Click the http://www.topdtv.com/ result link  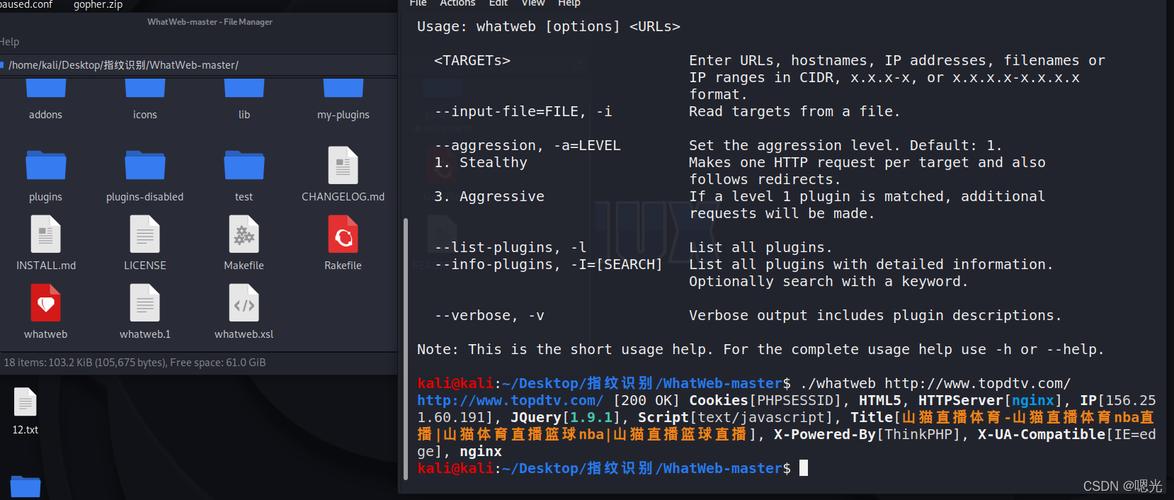click(x=511, y=400)
